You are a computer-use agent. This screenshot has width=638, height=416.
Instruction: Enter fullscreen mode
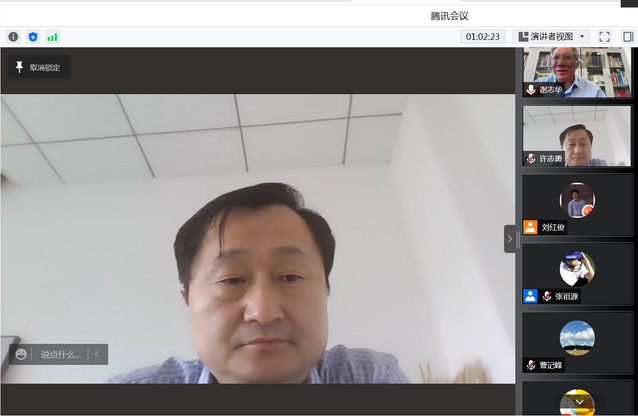pos(604,37)
